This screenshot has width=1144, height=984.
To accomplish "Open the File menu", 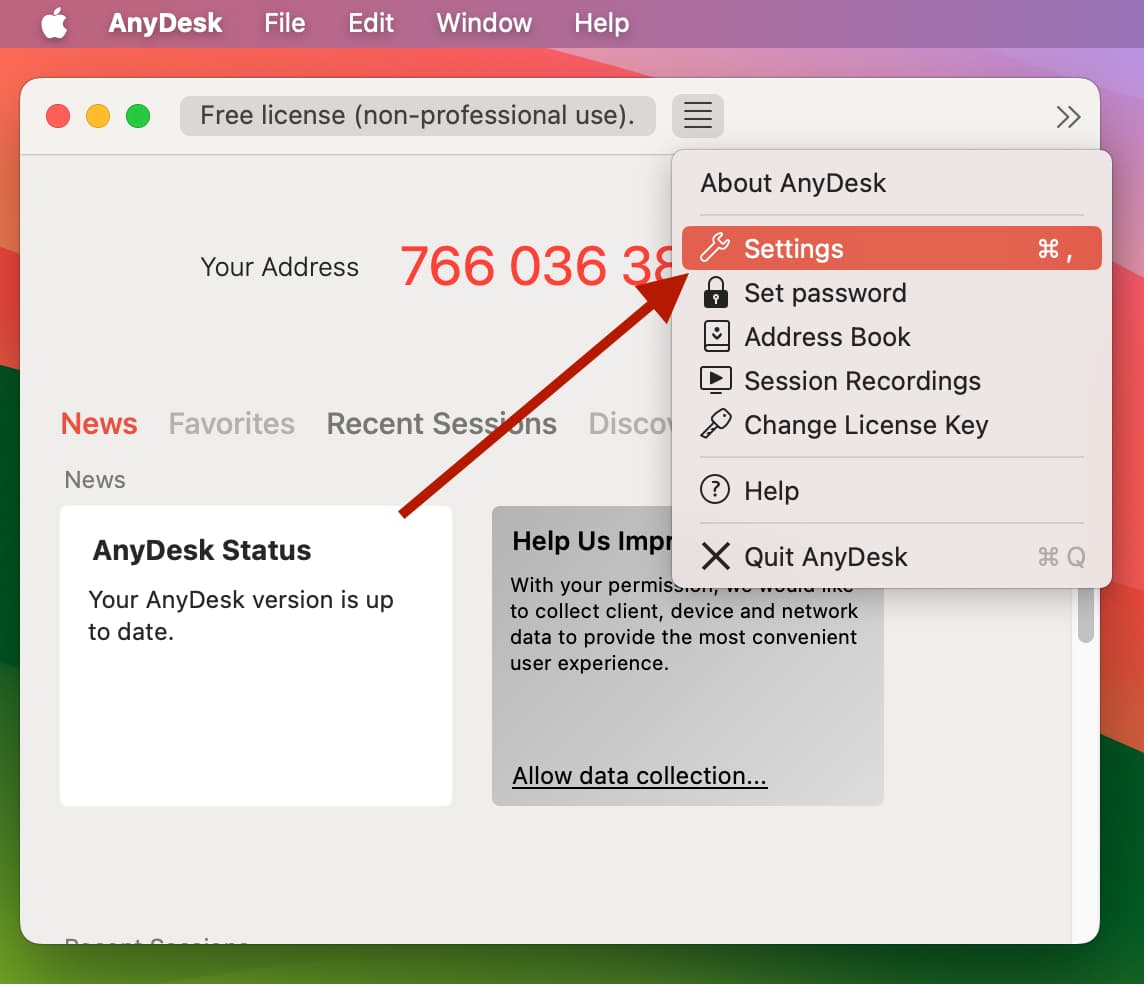I will (285, 23).
